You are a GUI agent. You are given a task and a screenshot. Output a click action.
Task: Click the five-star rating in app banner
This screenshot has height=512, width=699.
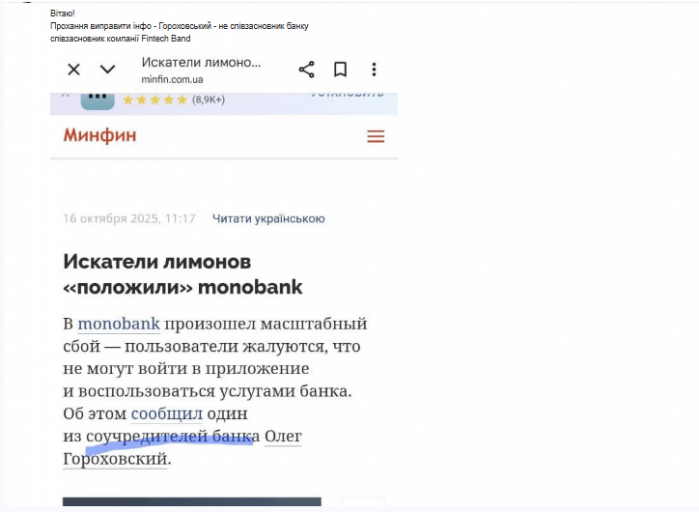[x=155, y=100]
